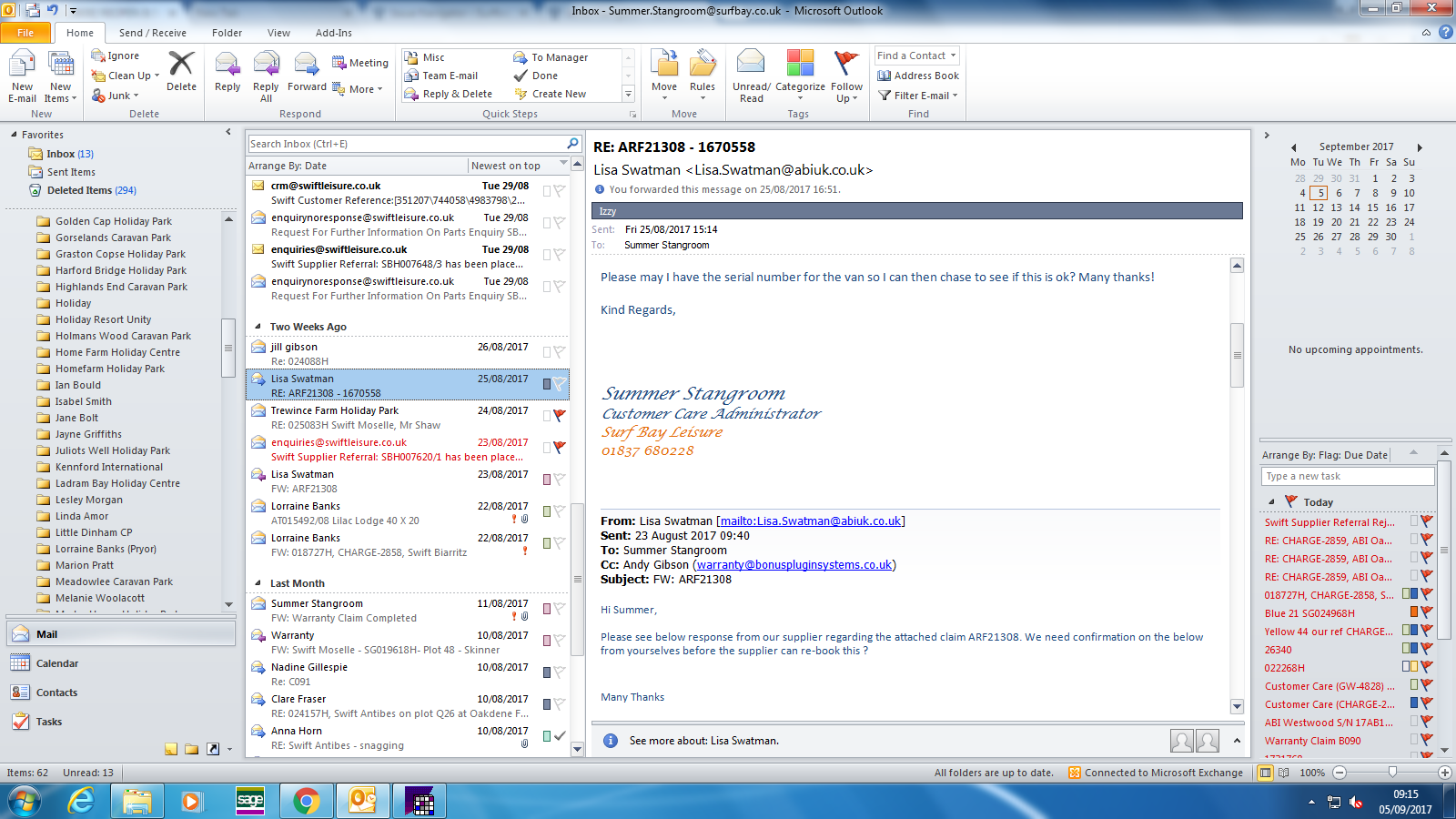
Task: Open the File tab
Action: coord(26,33)
